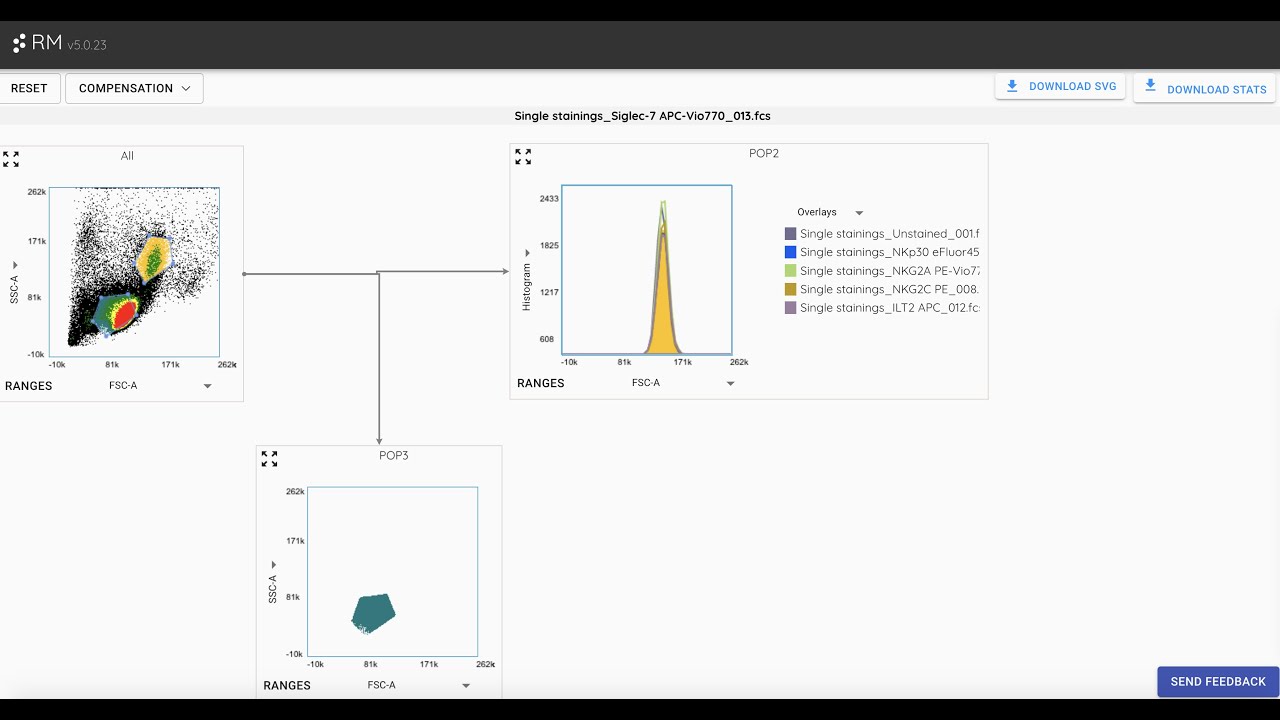Click Unstained overlay color swatch
The image size is (1280, 720).
tap(791, 234)
